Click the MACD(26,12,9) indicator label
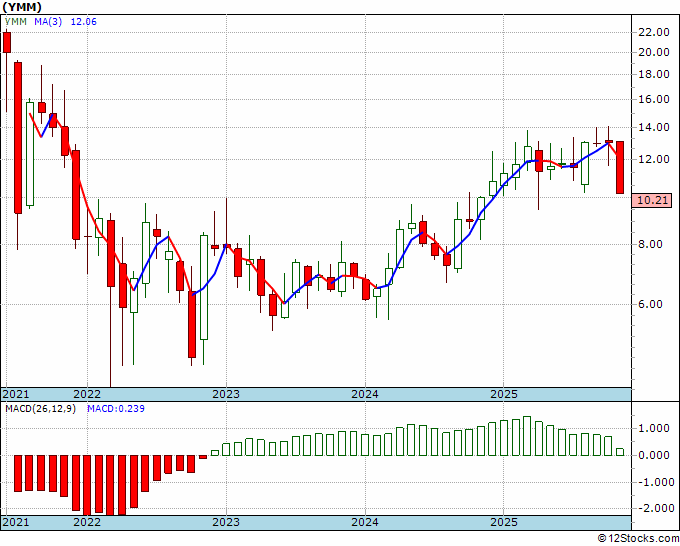Screen dimensions: 680x546 tap(40, 409)
